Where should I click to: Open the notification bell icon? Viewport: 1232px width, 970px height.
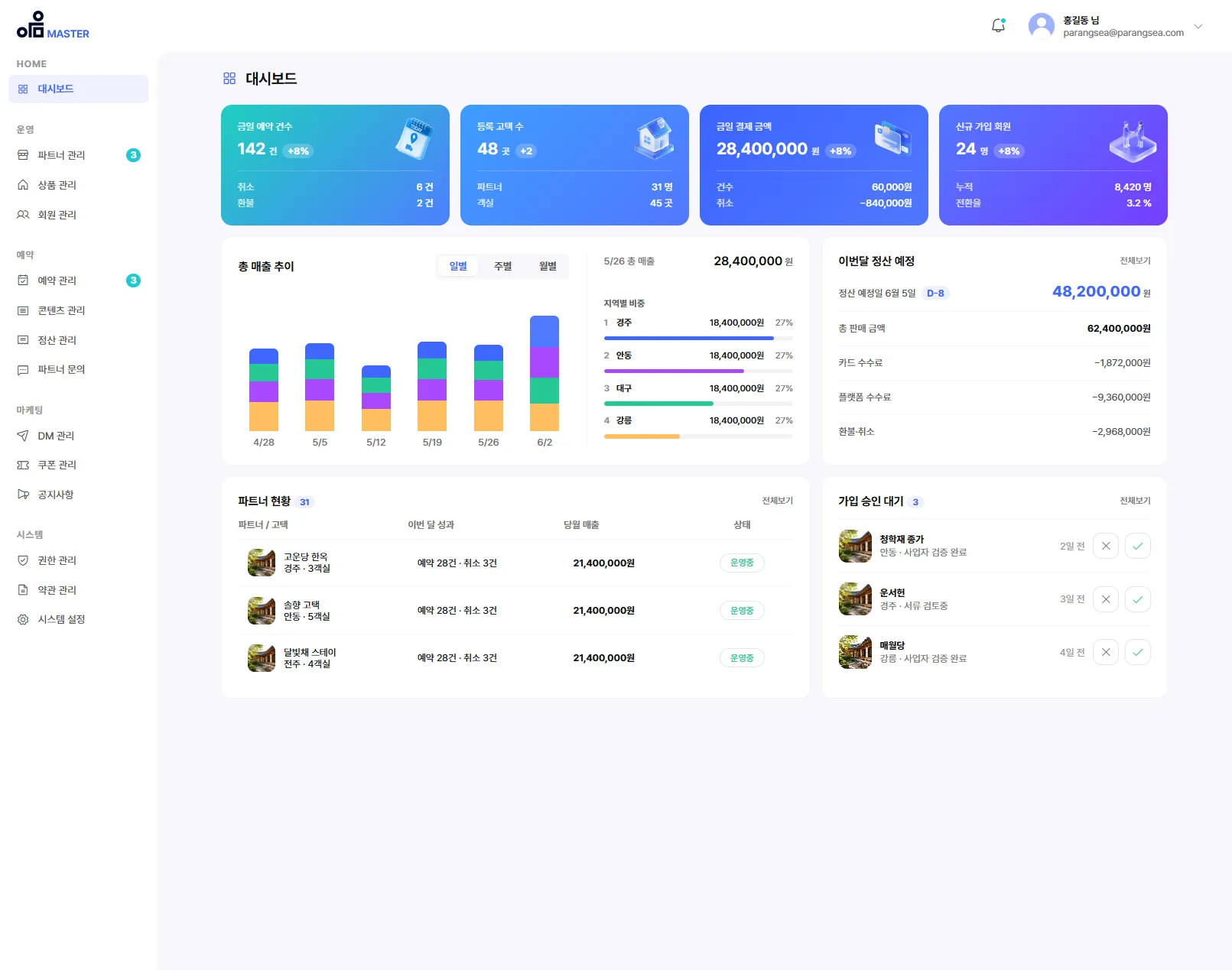[x=998, y=26]
